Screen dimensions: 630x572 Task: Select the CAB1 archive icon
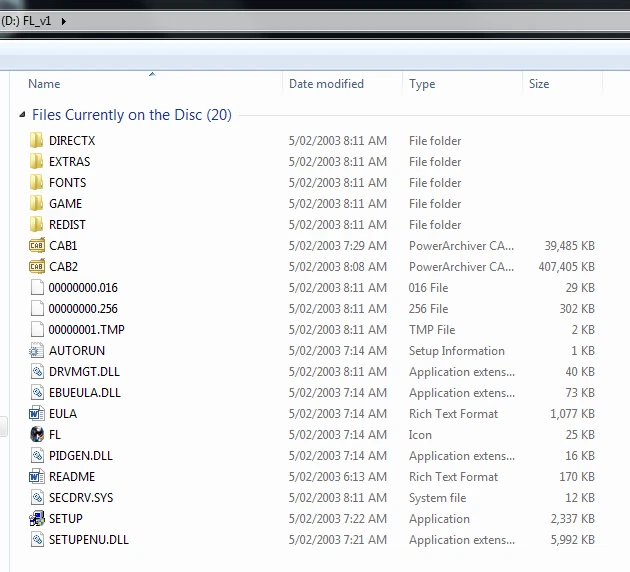37,245
